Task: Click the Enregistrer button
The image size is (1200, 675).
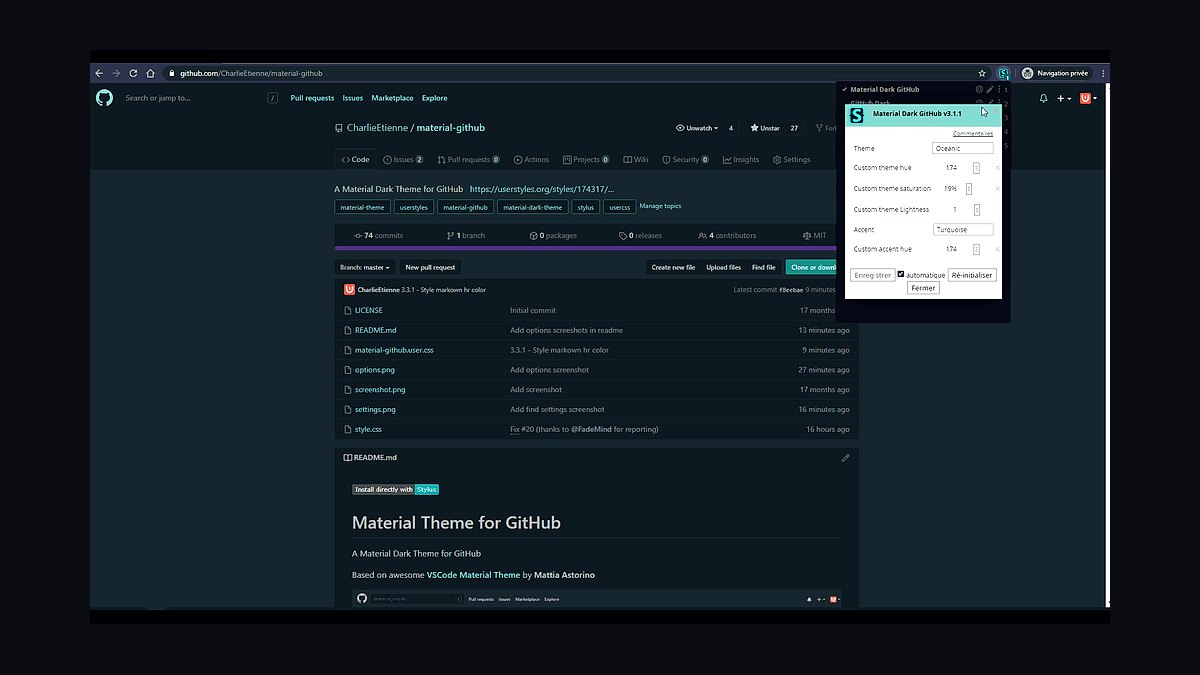Action: pos(872,274)
